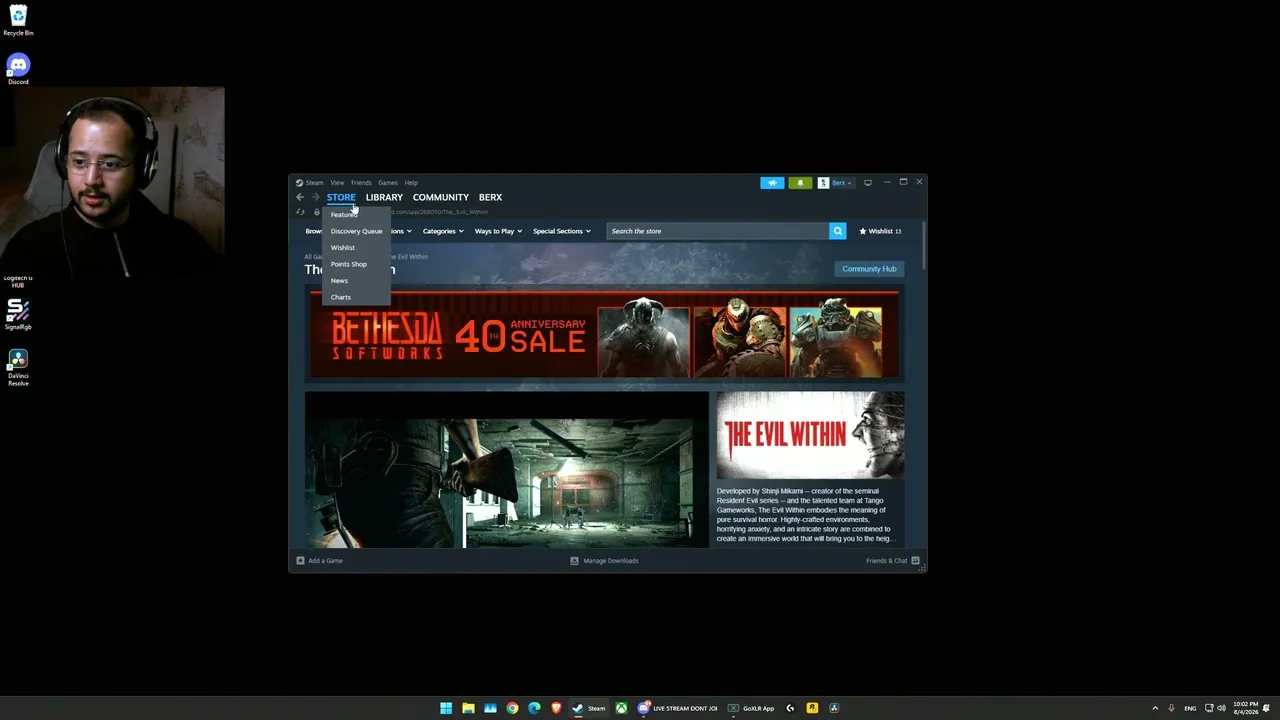Click the STORE tab

pos(341,197)
